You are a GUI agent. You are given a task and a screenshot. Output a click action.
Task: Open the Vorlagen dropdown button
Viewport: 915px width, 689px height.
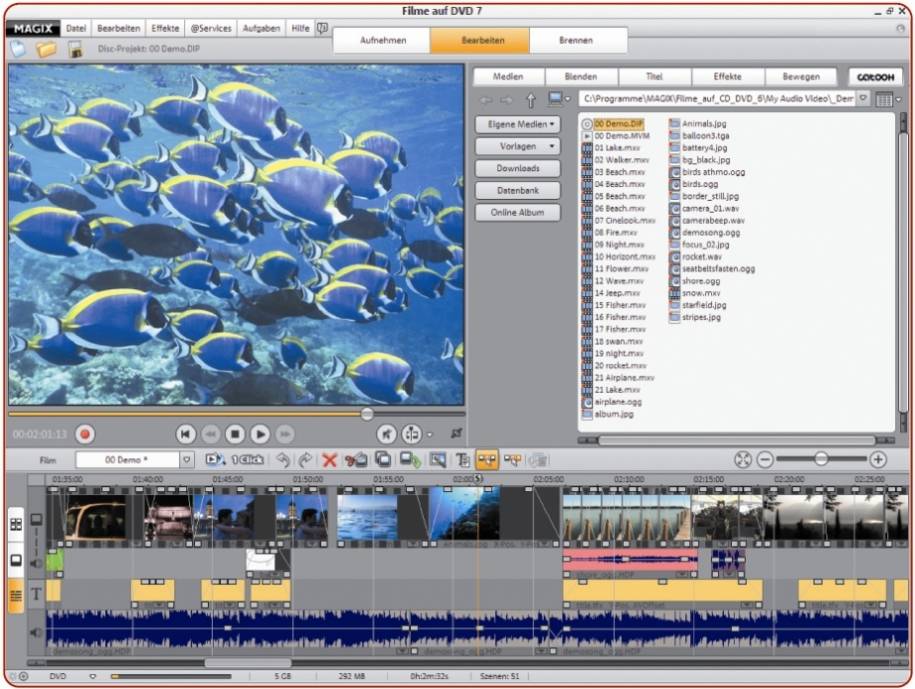[518, 146]
